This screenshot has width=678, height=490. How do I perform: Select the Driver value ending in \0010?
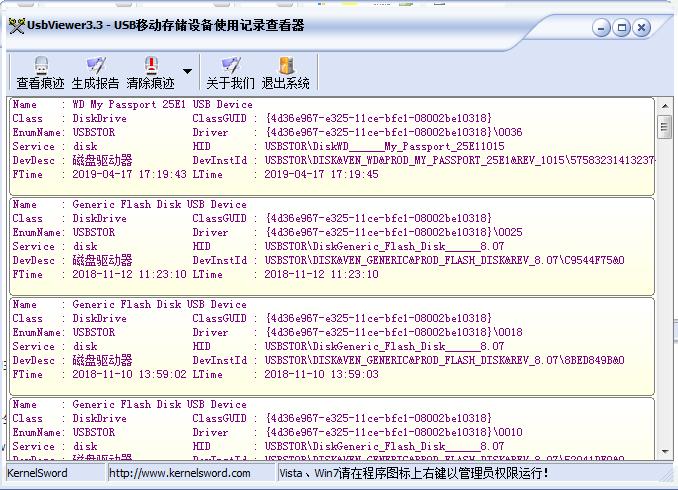coord(394,432)
